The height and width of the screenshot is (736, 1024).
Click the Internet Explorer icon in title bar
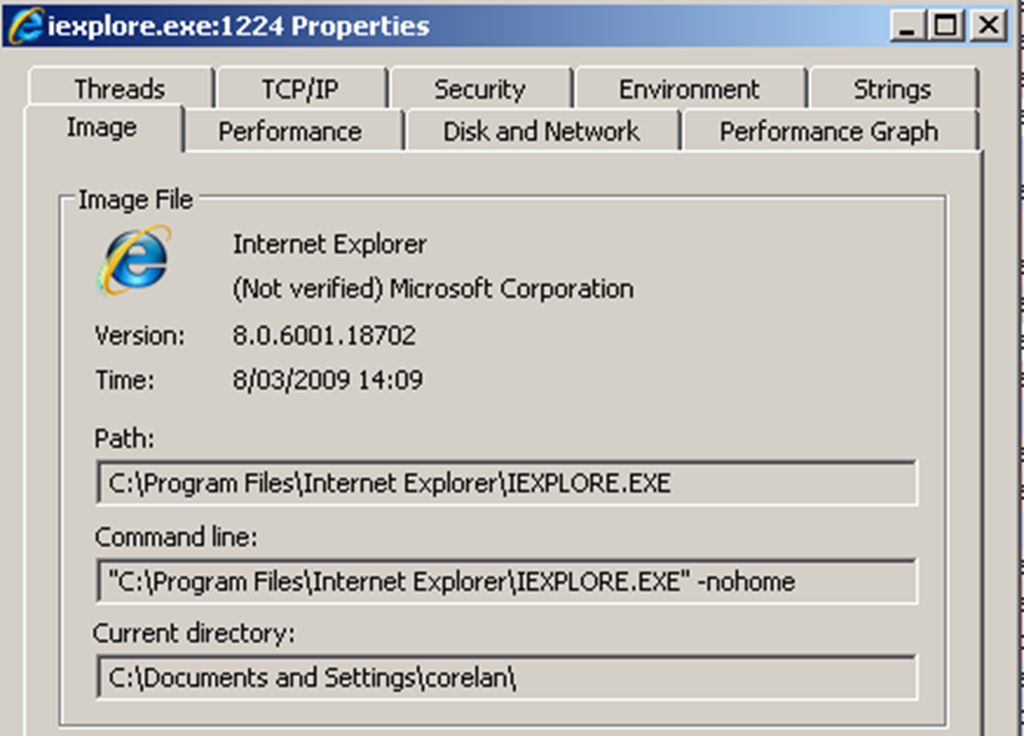click(x=26, y=25)
